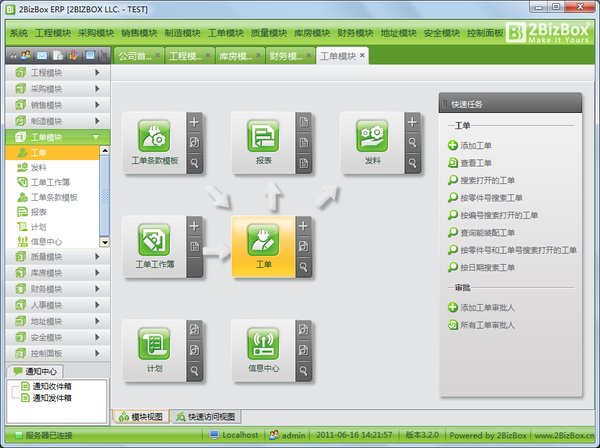Viewport: 600px width, 448px height.
Task: Expand 销售模块 in the sidebar
Action: click(58, 105)
